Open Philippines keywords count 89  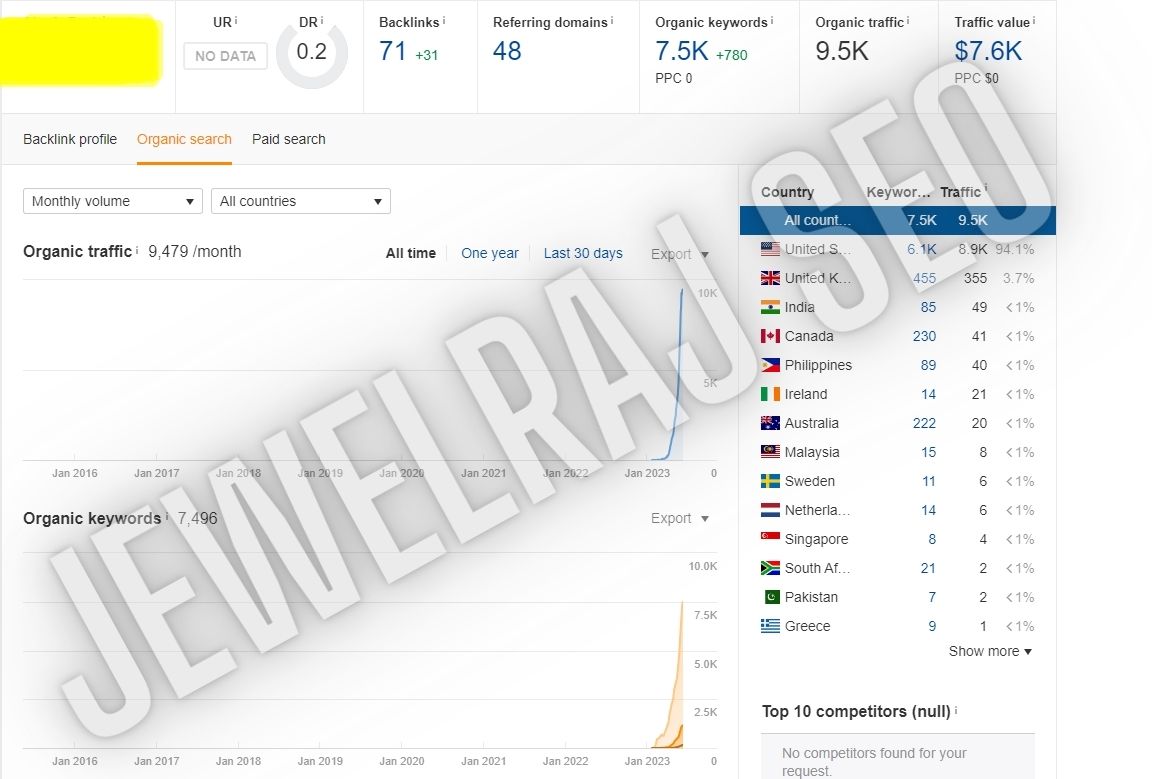coord(929,365)
